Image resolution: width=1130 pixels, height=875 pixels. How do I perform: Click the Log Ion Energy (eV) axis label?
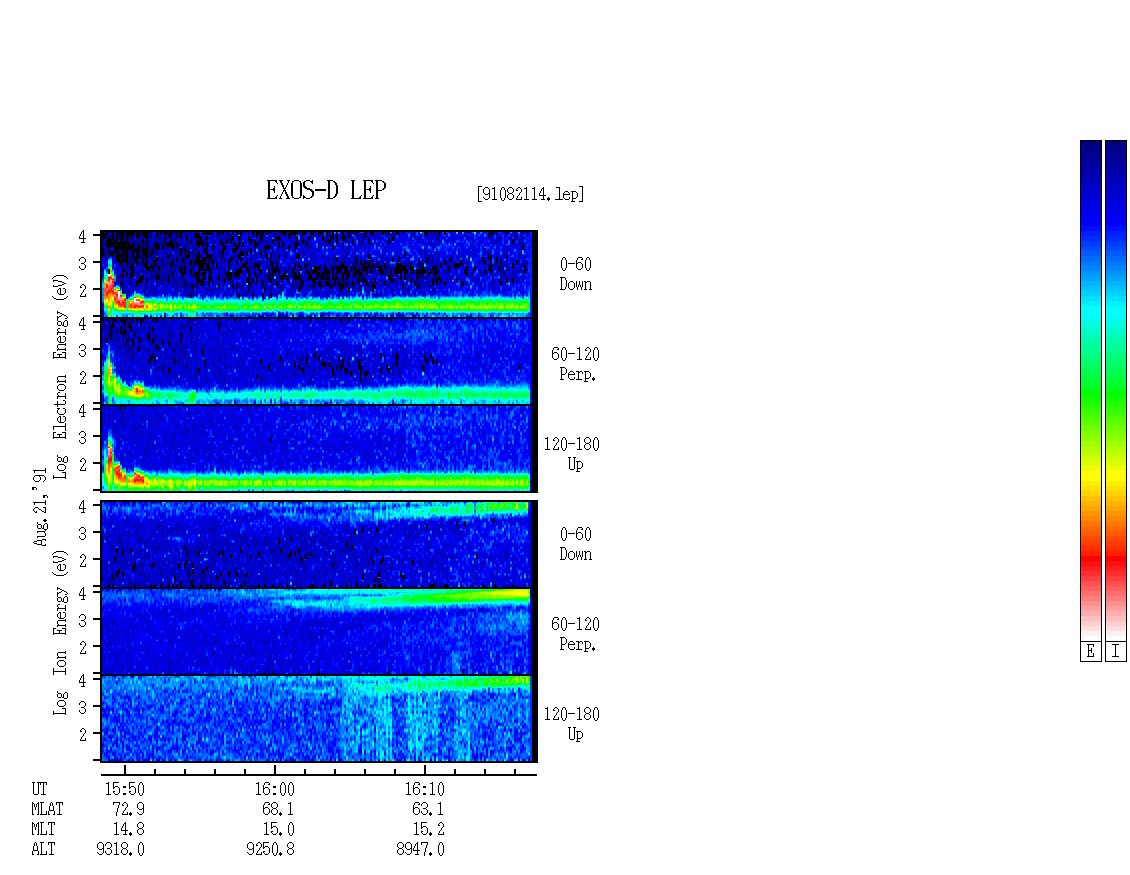point(60,633)
